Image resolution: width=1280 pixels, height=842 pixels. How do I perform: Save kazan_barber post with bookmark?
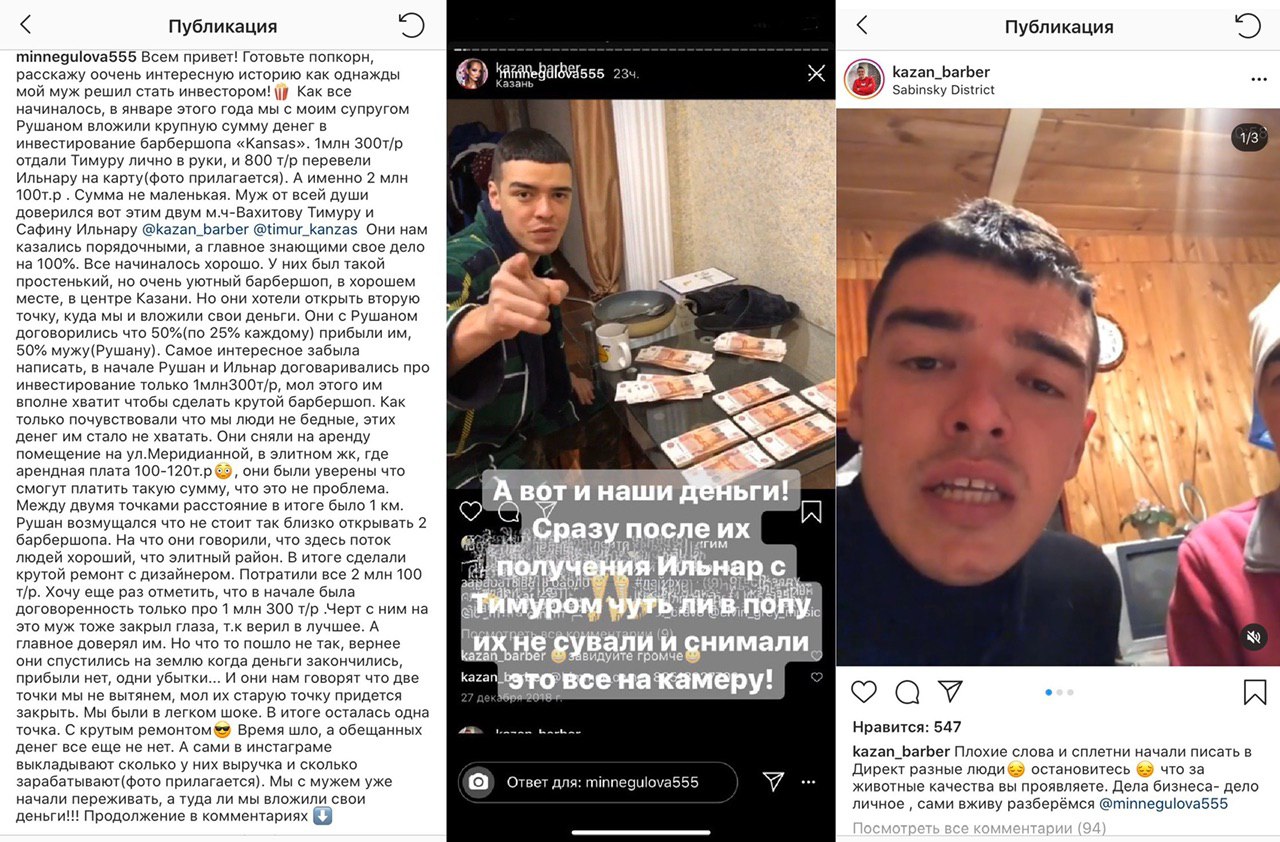[x=1255, y=691]
